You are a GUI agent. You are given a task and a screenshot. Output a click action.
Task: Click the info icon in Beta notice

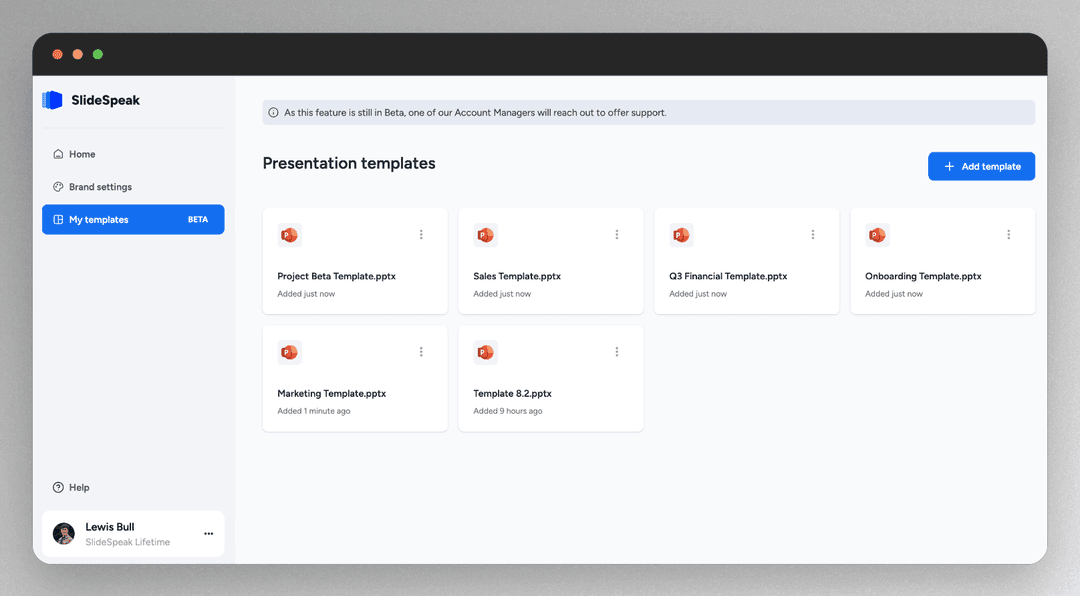click(x=274, y=113)
